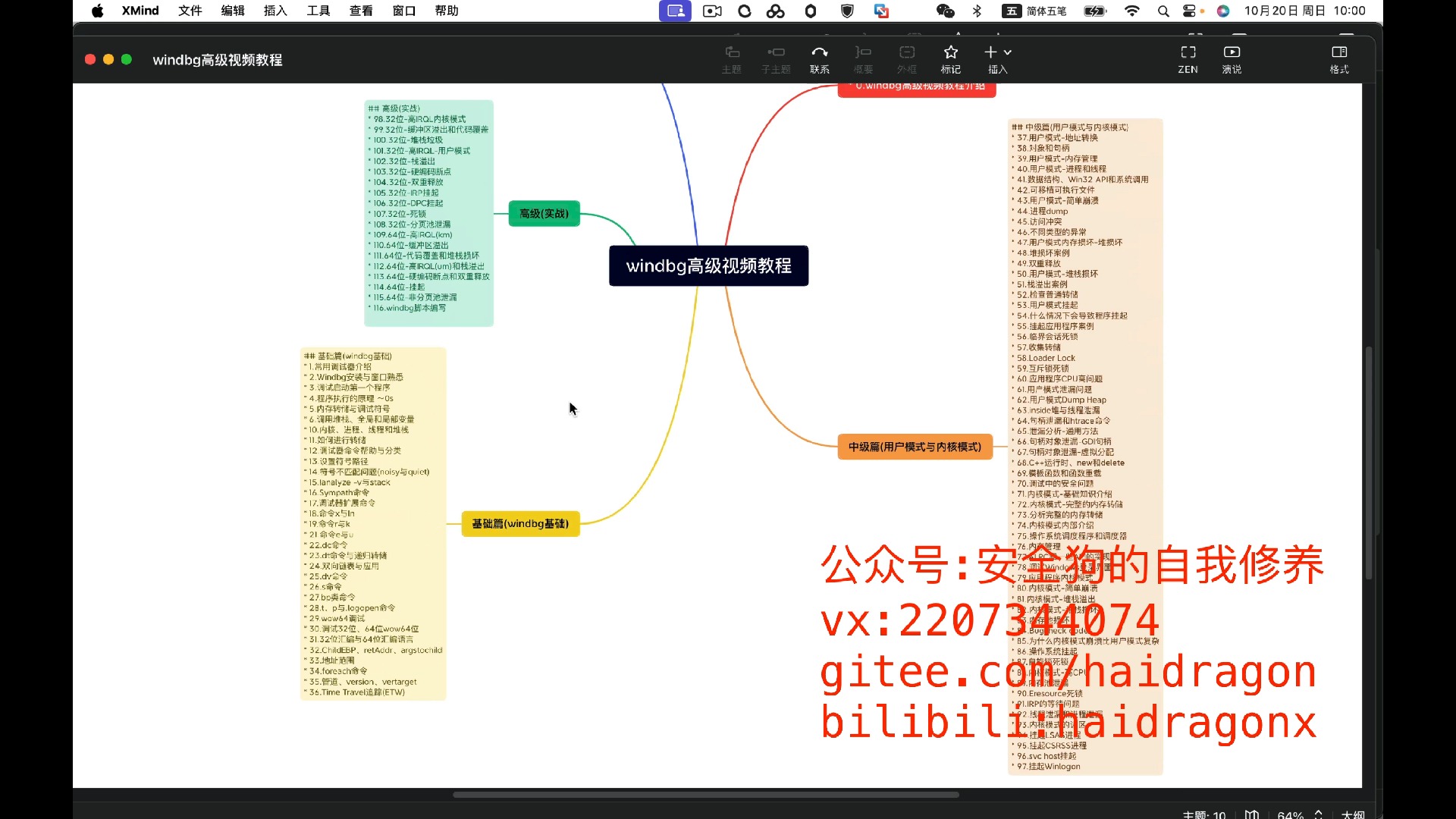Toggle the 格式 (Format) panel
Screen dimensions: 1456x819
pyautogui.click(x=1339, y=58)
